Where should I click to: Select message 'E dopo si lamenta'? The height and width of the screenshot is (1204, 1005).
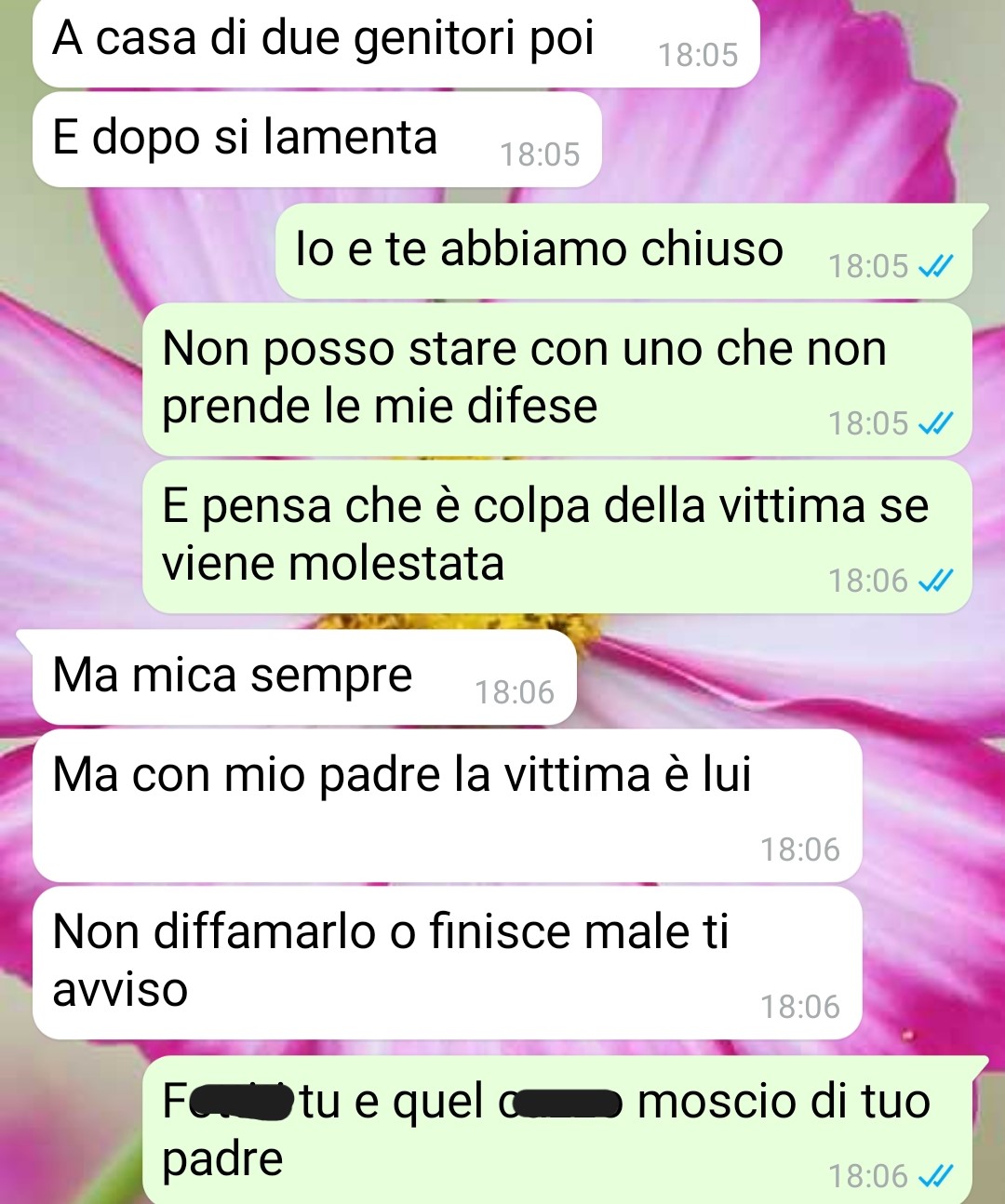point(317,140)
